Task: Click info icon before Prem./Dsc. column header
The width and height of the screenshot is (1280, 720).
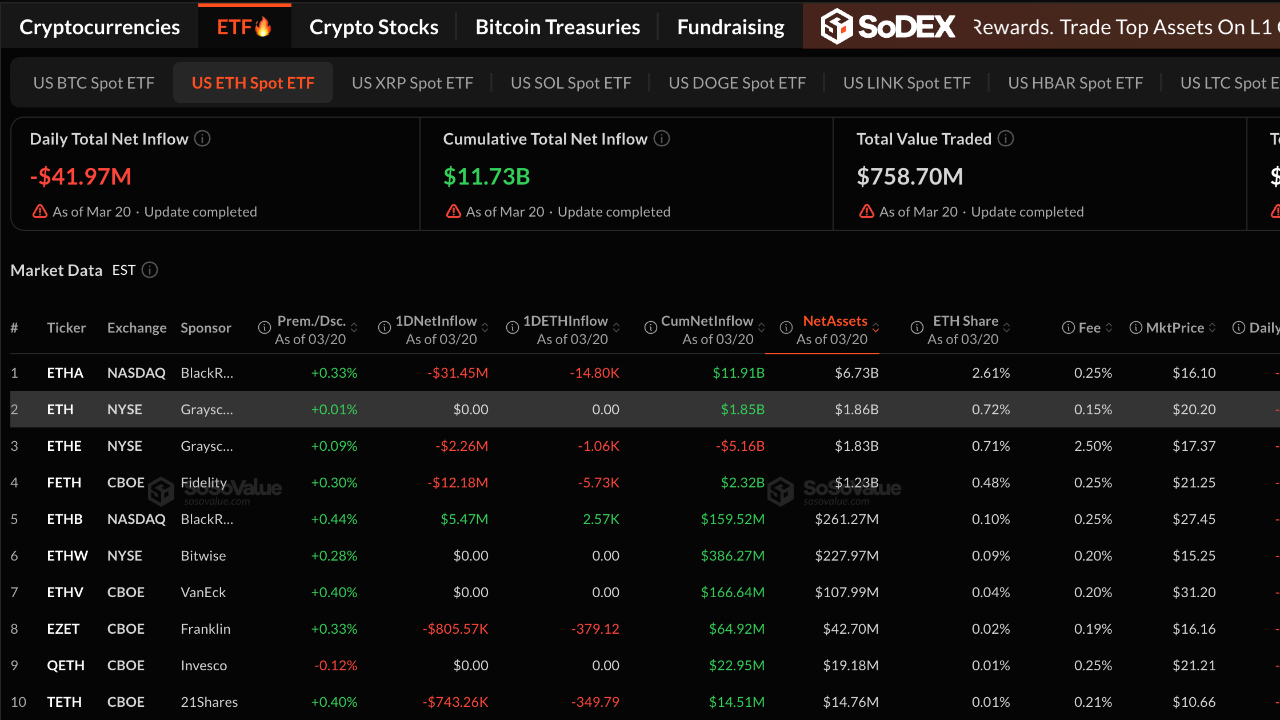Action: pyautogui.click(x=265, y=328)
